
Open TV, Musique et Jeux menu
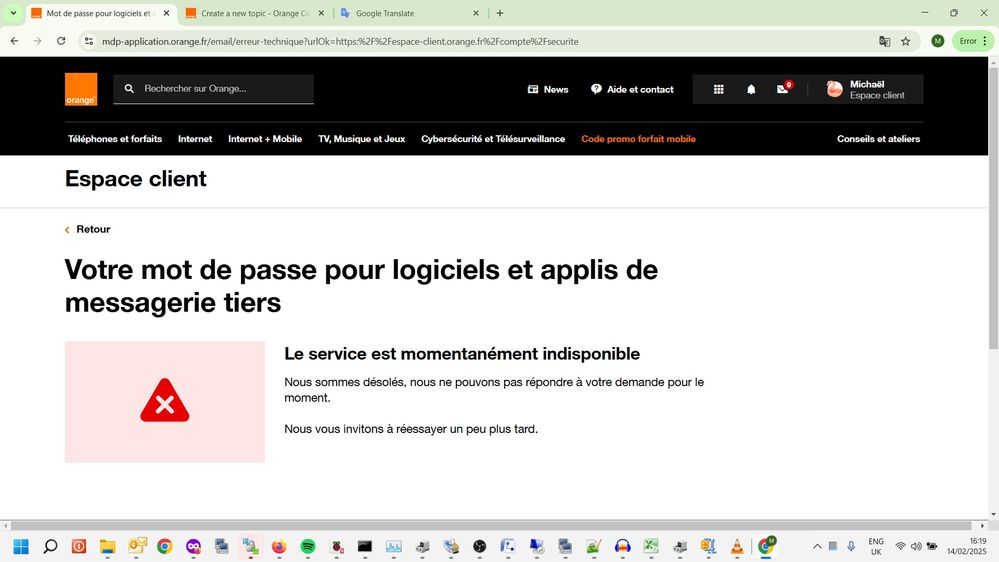tap(362, 139)
